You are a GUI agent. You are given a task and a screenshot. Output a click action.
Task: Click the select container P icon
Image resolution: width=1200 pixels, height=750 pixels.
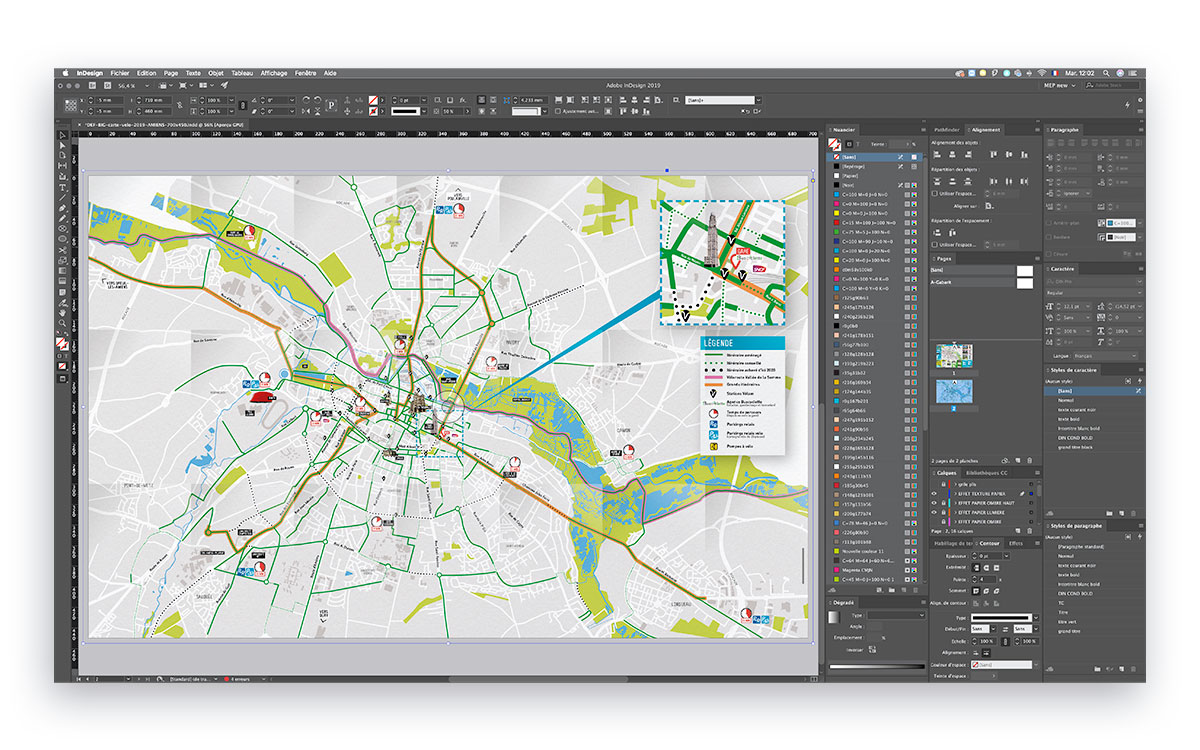(x=331, y=105)
